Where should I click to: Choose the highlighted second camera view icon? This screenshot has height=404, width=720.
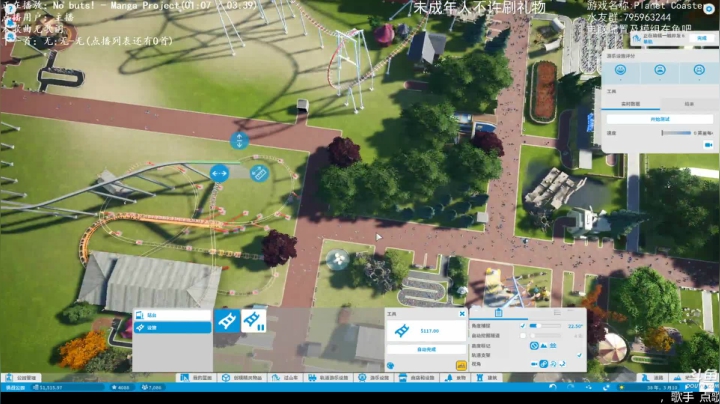tap(544, 364)
